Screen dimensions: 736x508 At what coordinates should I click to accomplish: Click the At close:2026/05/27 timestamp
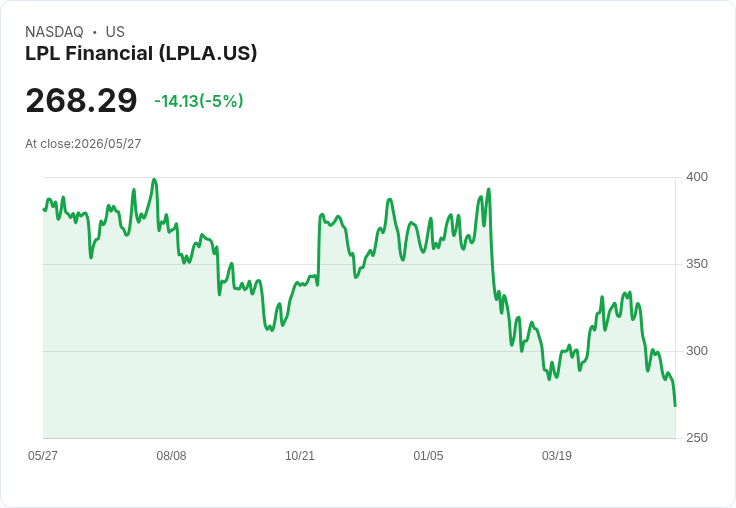[83, 144]
